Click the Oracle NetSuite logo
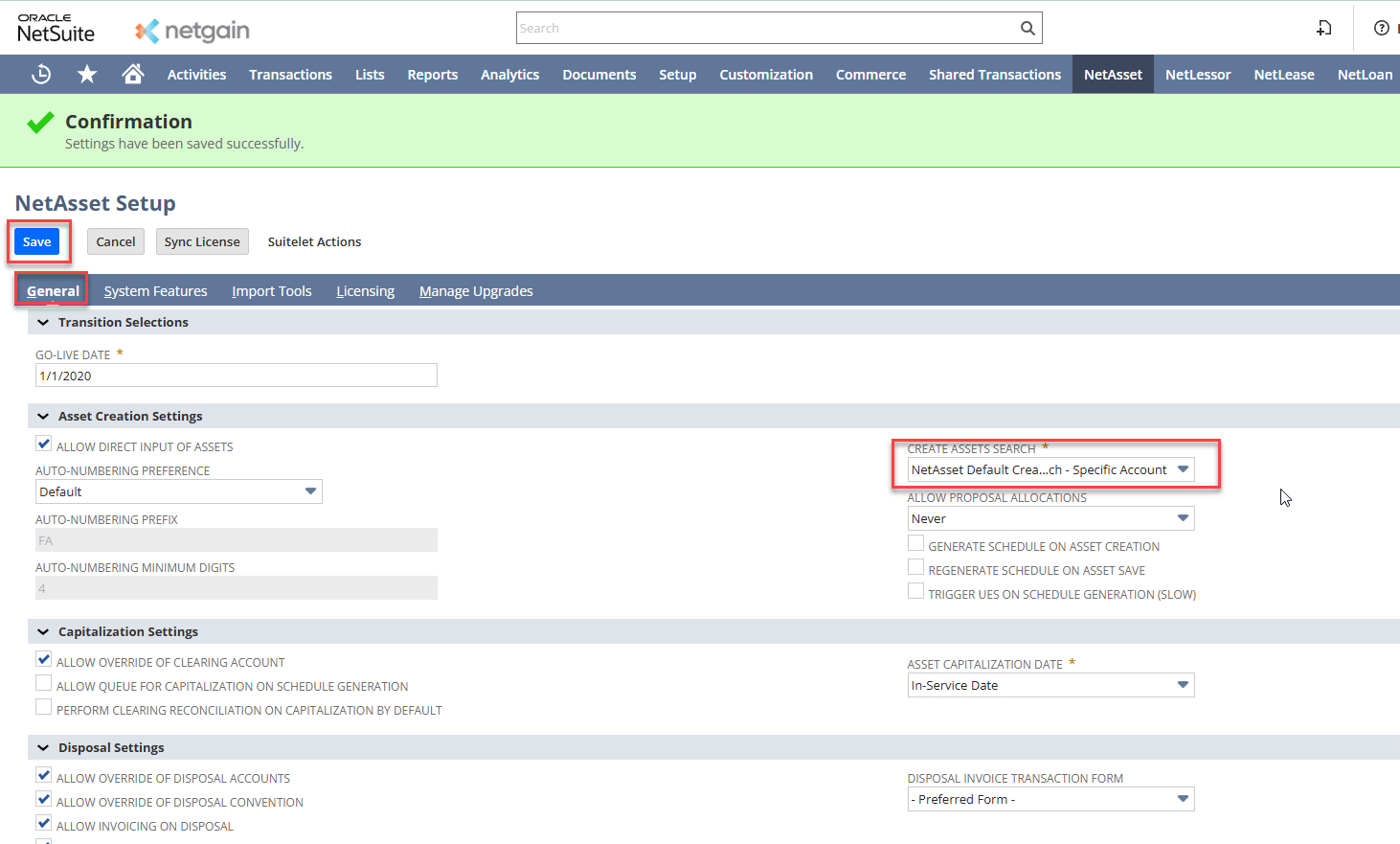 (x=56, y=29)
